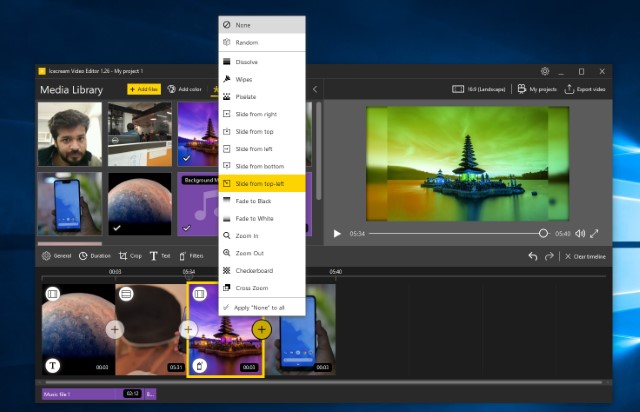Viewport: 640px width, 412px height.
Task: Open the Duration tool
Action: pyautogui.click(x=94, y=256)
